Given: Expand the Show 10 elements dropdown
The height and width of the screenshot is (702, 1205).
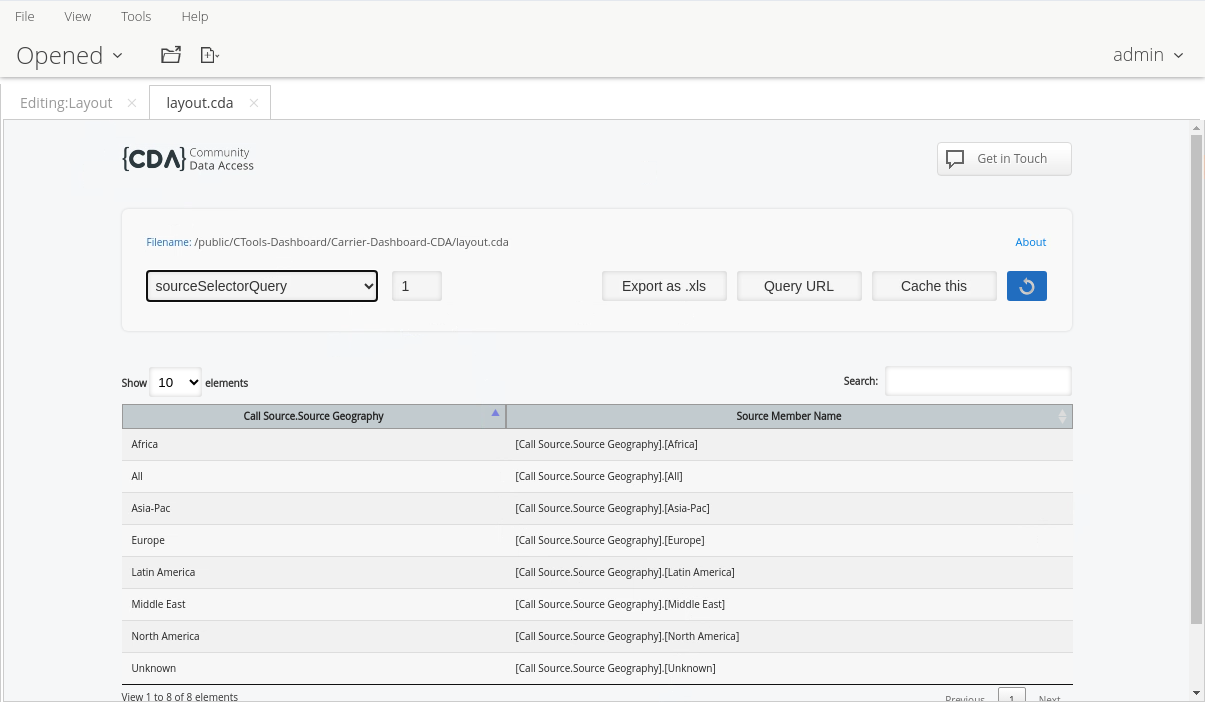Looking at the screenshot, I should coord(175,382).
